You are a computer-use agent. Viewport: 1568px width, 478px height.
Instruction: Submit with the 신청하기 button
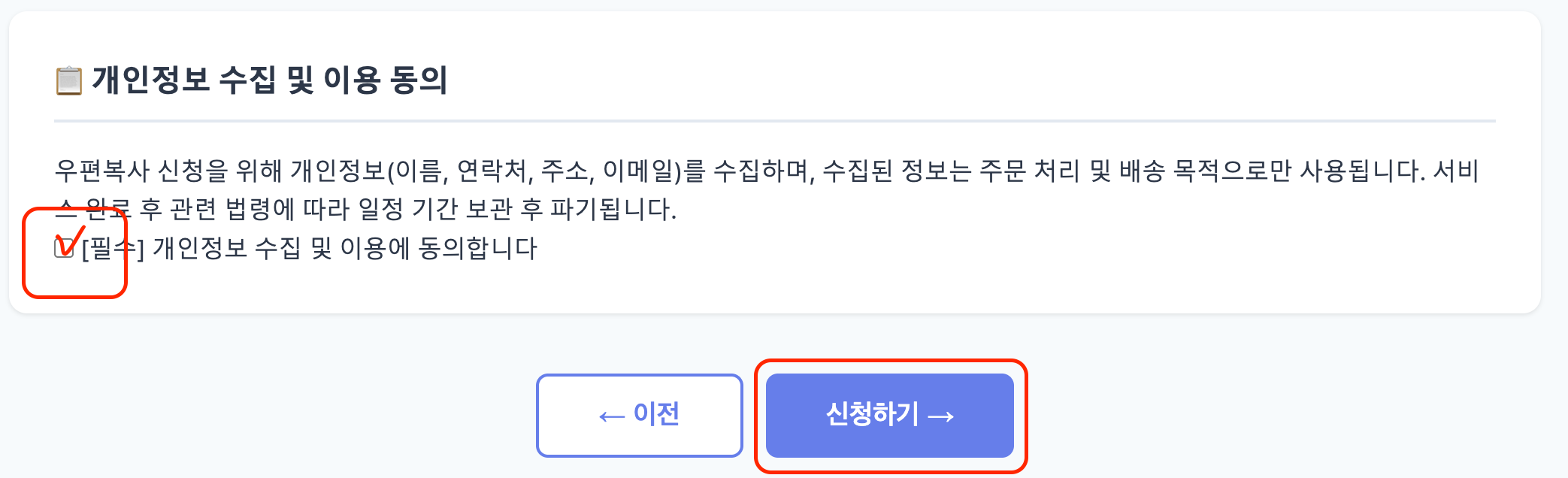(889, 415)
